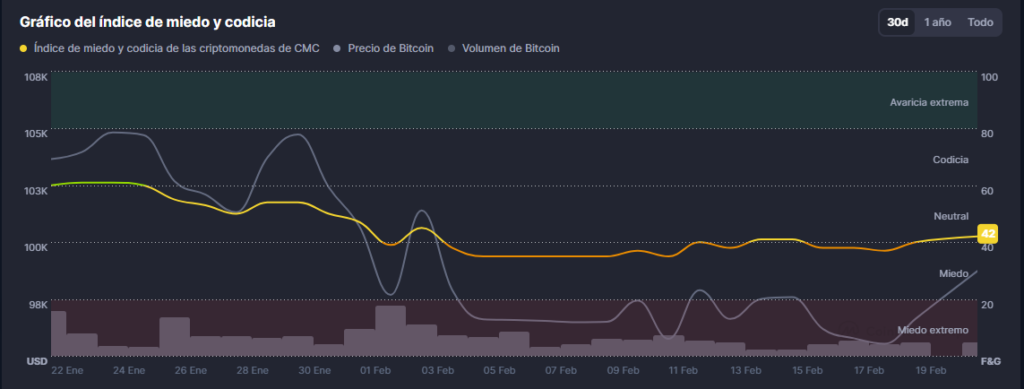Toggle the yellow CMC fear and greed index legend
1024x389 pixels.
pos(170,48)
